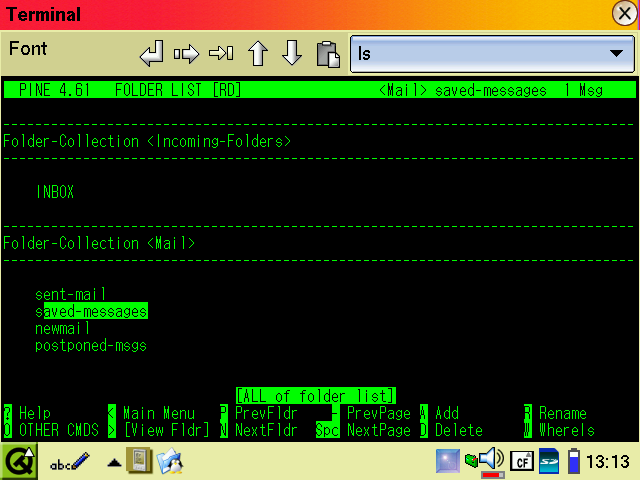The height and width of the screenshot is (480, 640).
Task: Click the [ALL of folder list] status message
Action: click(x=316, y=396)
